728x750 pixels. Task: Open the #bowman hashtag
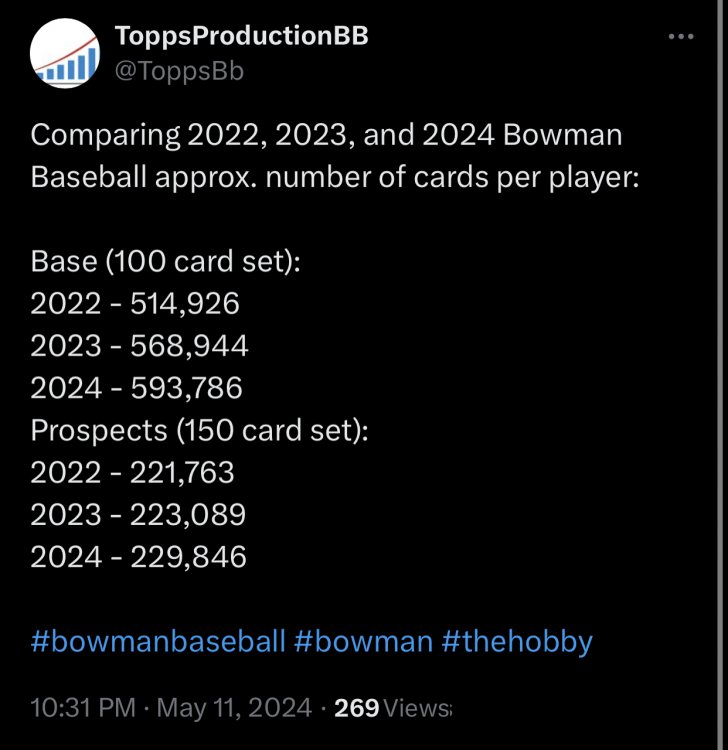point(364,641)
